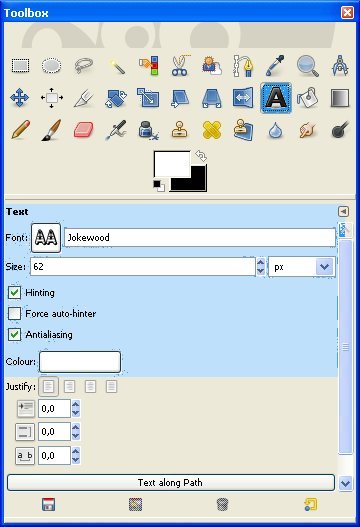
Task: Restore saved tool options icon
Action: (135, 504)
